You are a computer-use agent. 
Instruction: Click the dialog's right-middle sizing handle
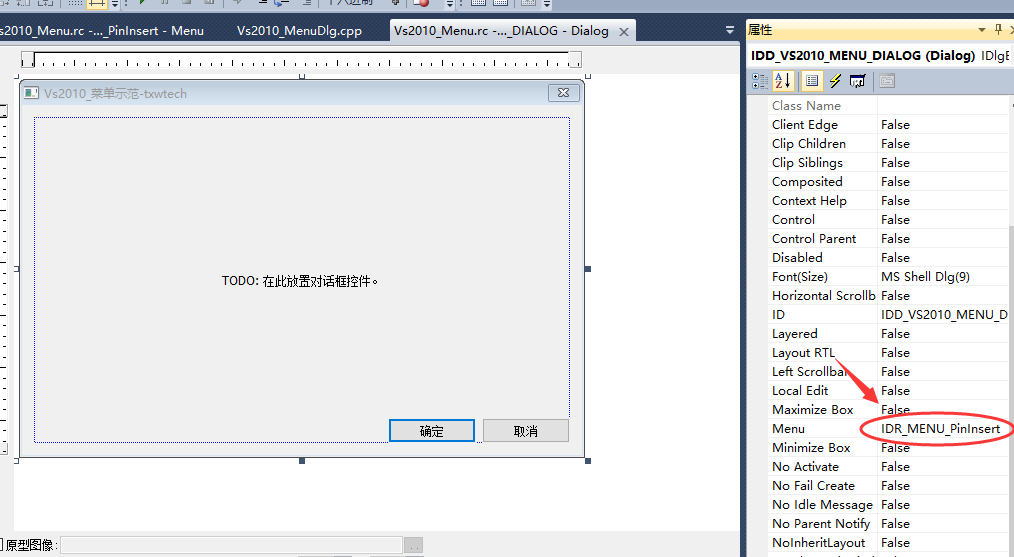point(588,268)
